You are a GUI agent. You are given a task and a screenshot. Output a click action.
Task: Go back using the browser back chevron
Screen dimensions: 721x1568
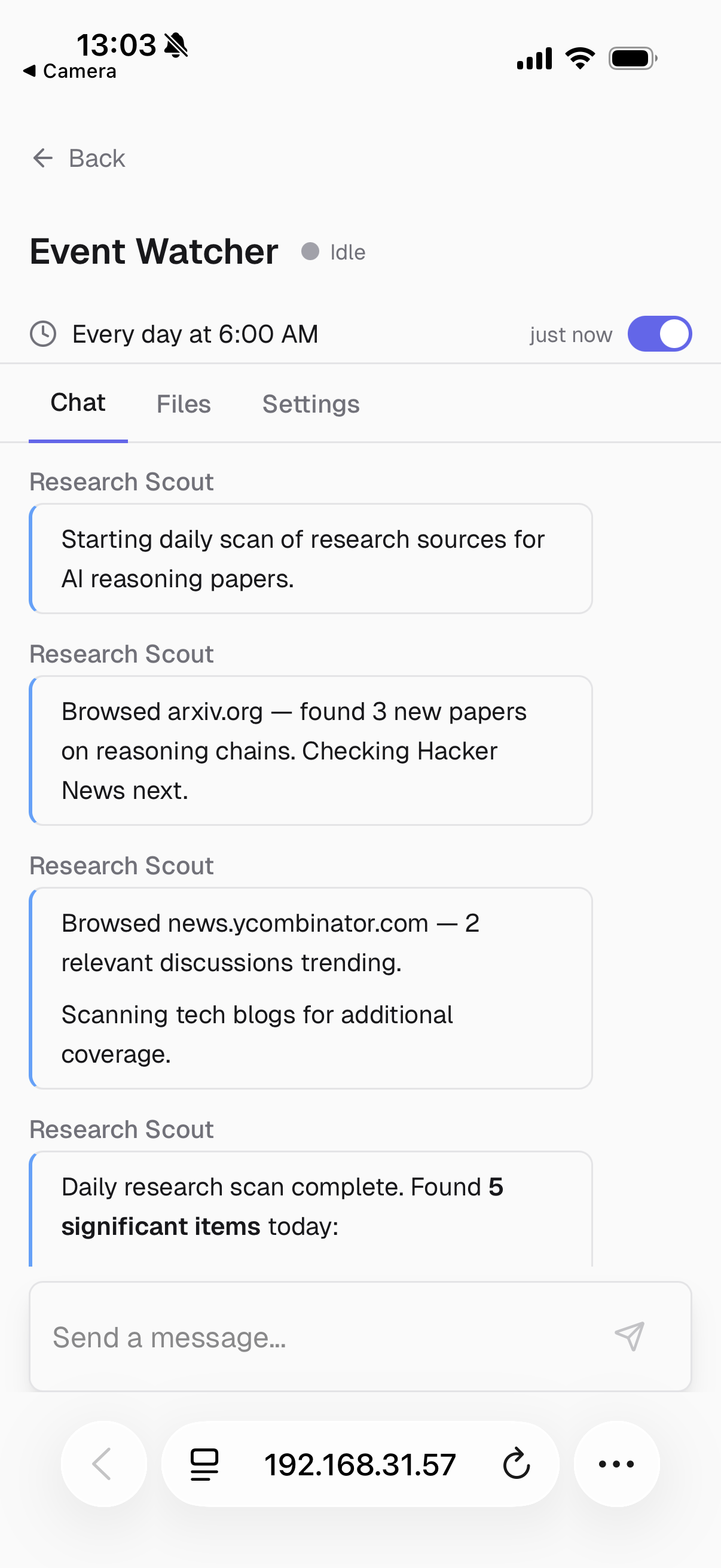pyautogui.click(x=103, y=1465)
